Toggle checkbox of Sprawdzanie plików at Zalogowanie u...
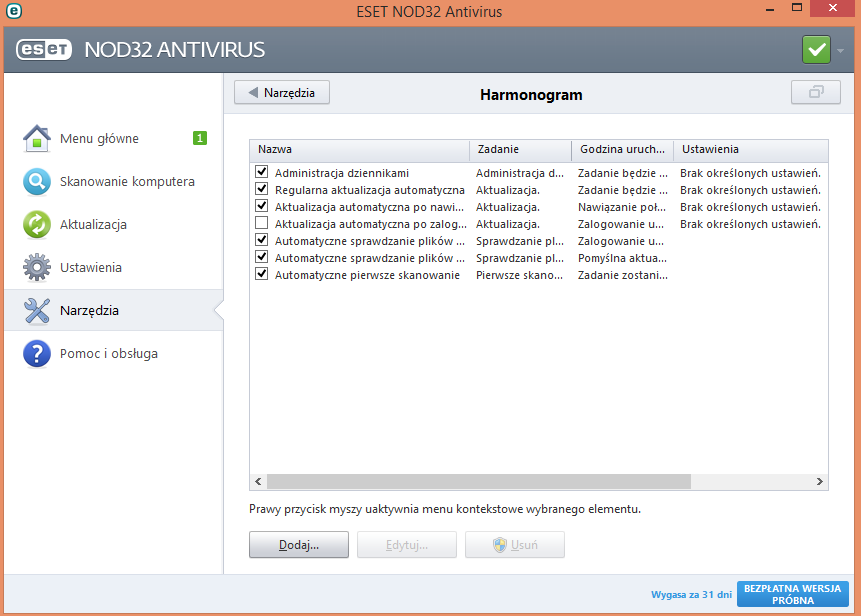The width and height of the screenshot is (861, 616). coord(262,240)
